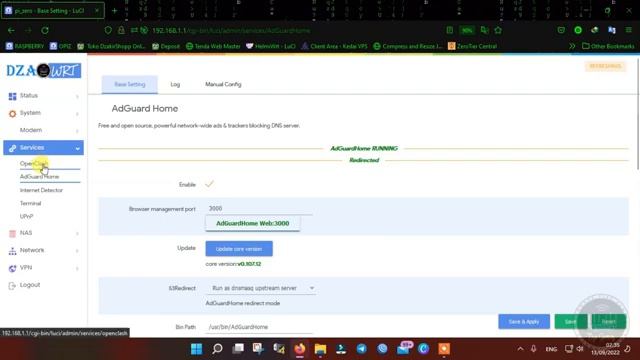Click the Bin Path input field
640x360 pixels.
[259, 327]
